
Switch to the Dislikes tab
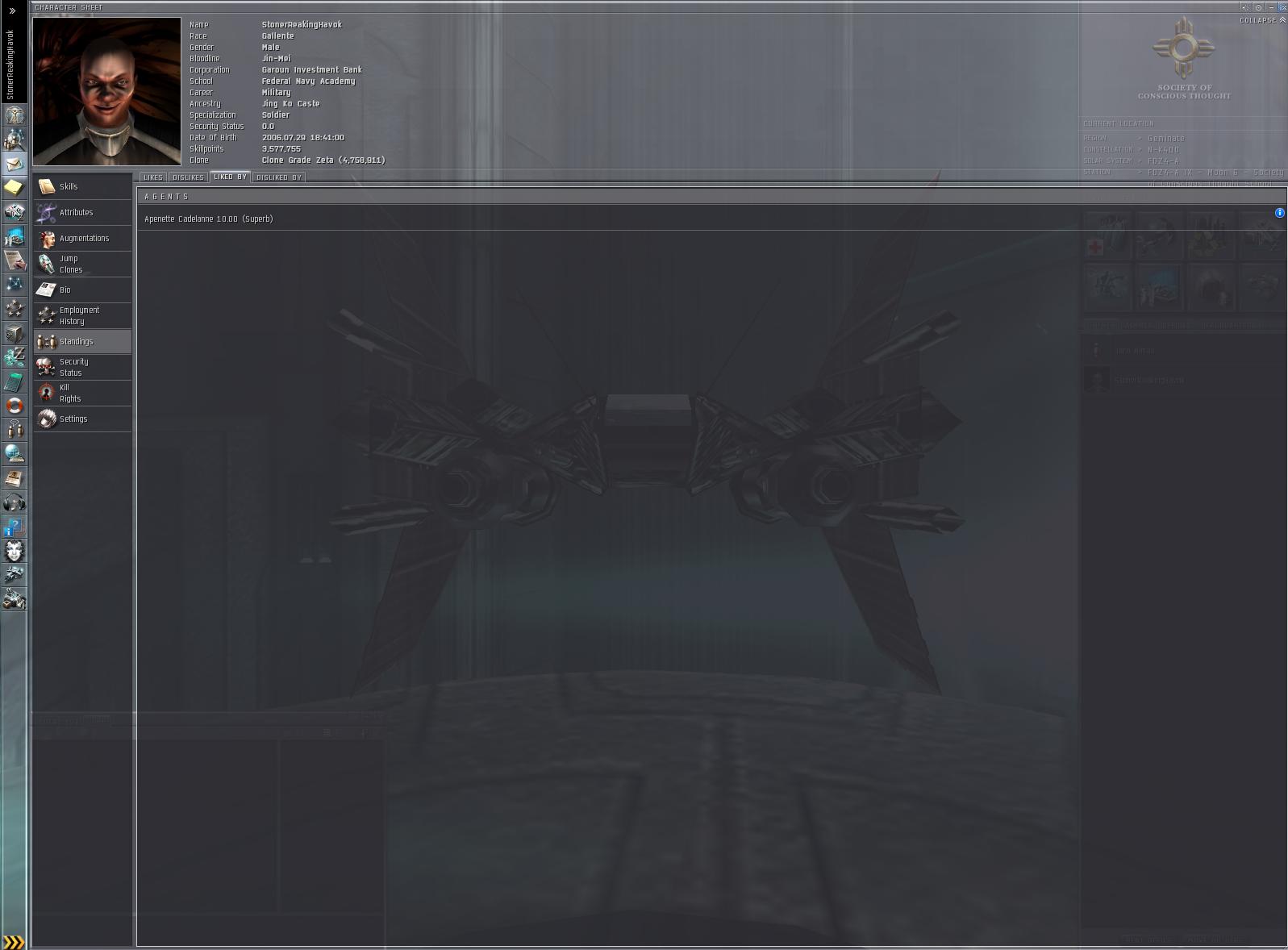pyautogui.click(x=188, y=177)
